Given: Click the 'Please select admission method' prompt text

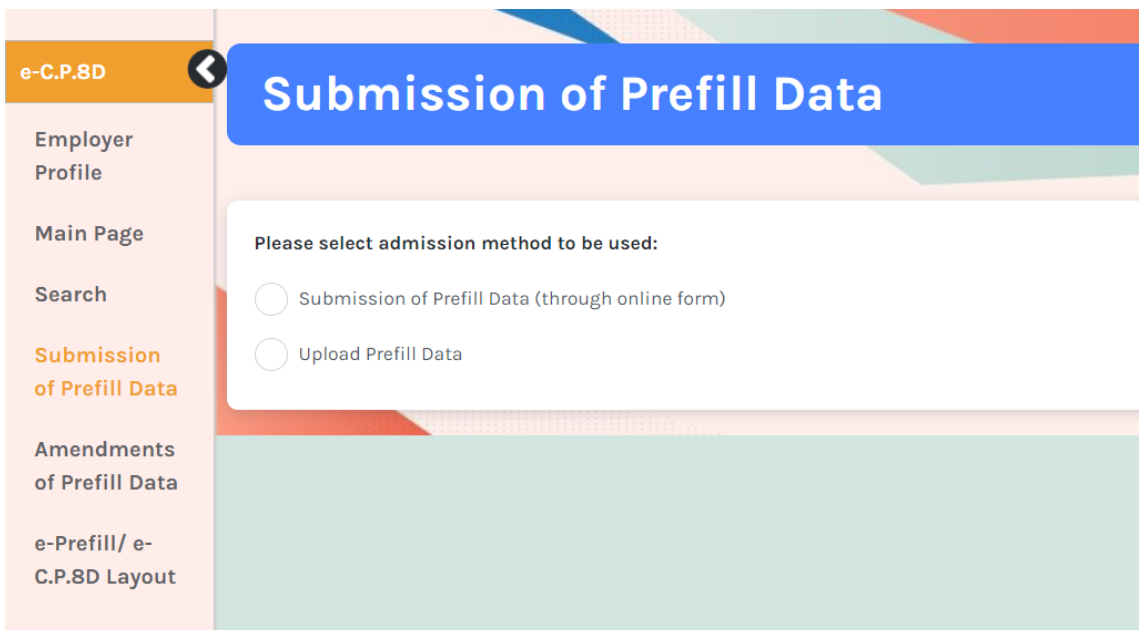Looking at the screenshot, I should click(x=456, y=243).
